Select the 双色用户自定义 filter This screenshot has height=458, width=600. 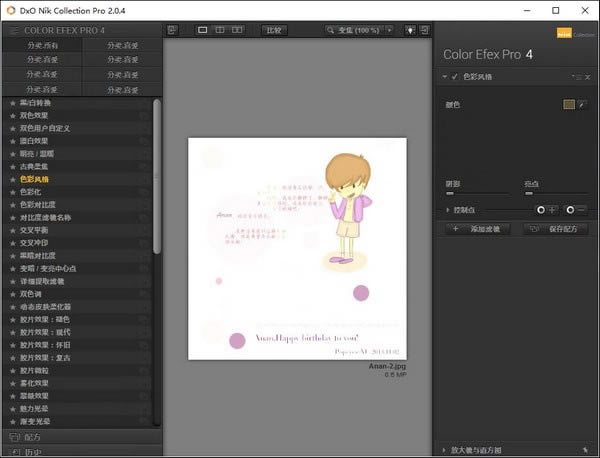pyautogui.click(x=77, y=128)
